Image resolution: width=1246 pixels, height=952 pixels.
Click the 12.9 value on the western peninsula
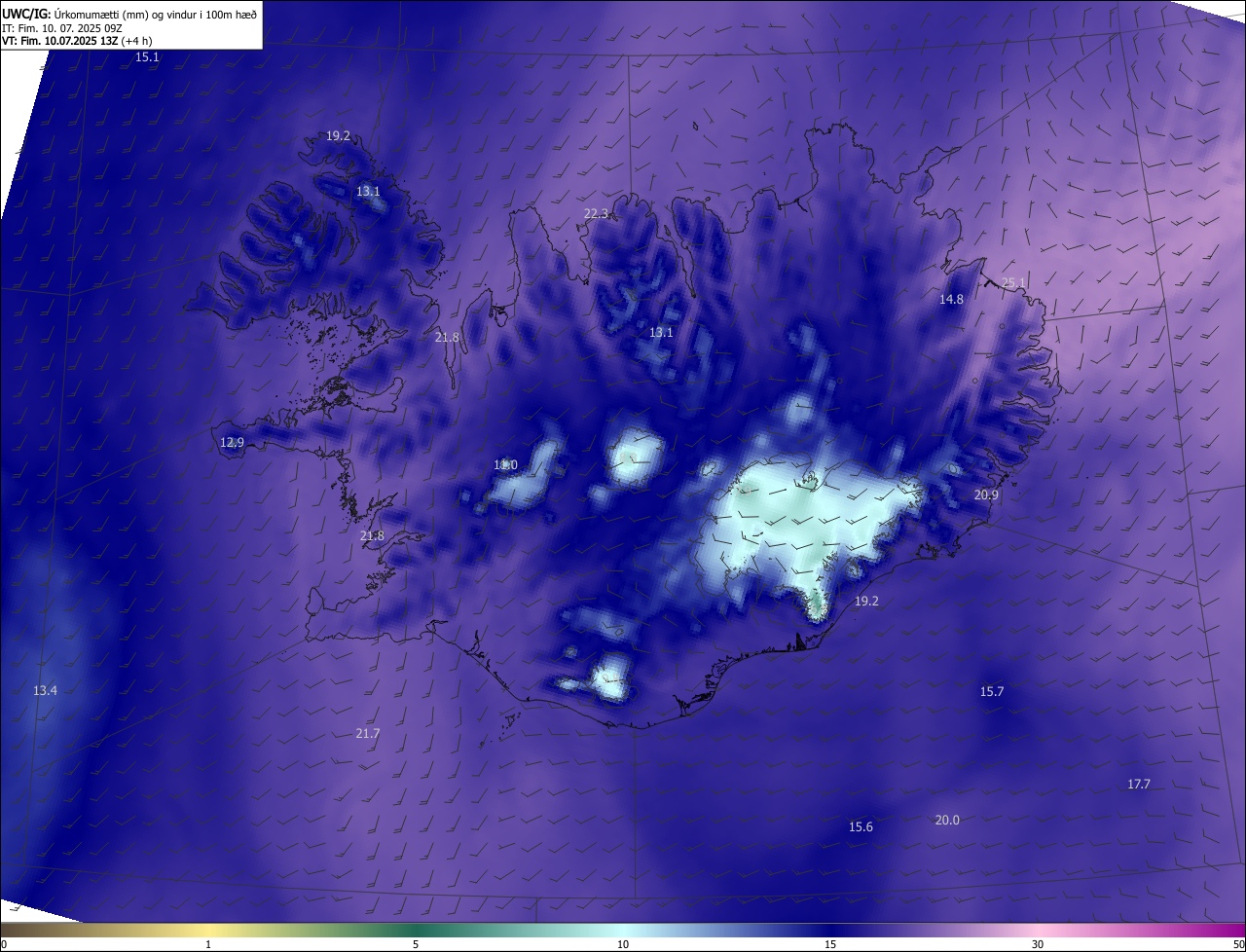coord(232,443)
